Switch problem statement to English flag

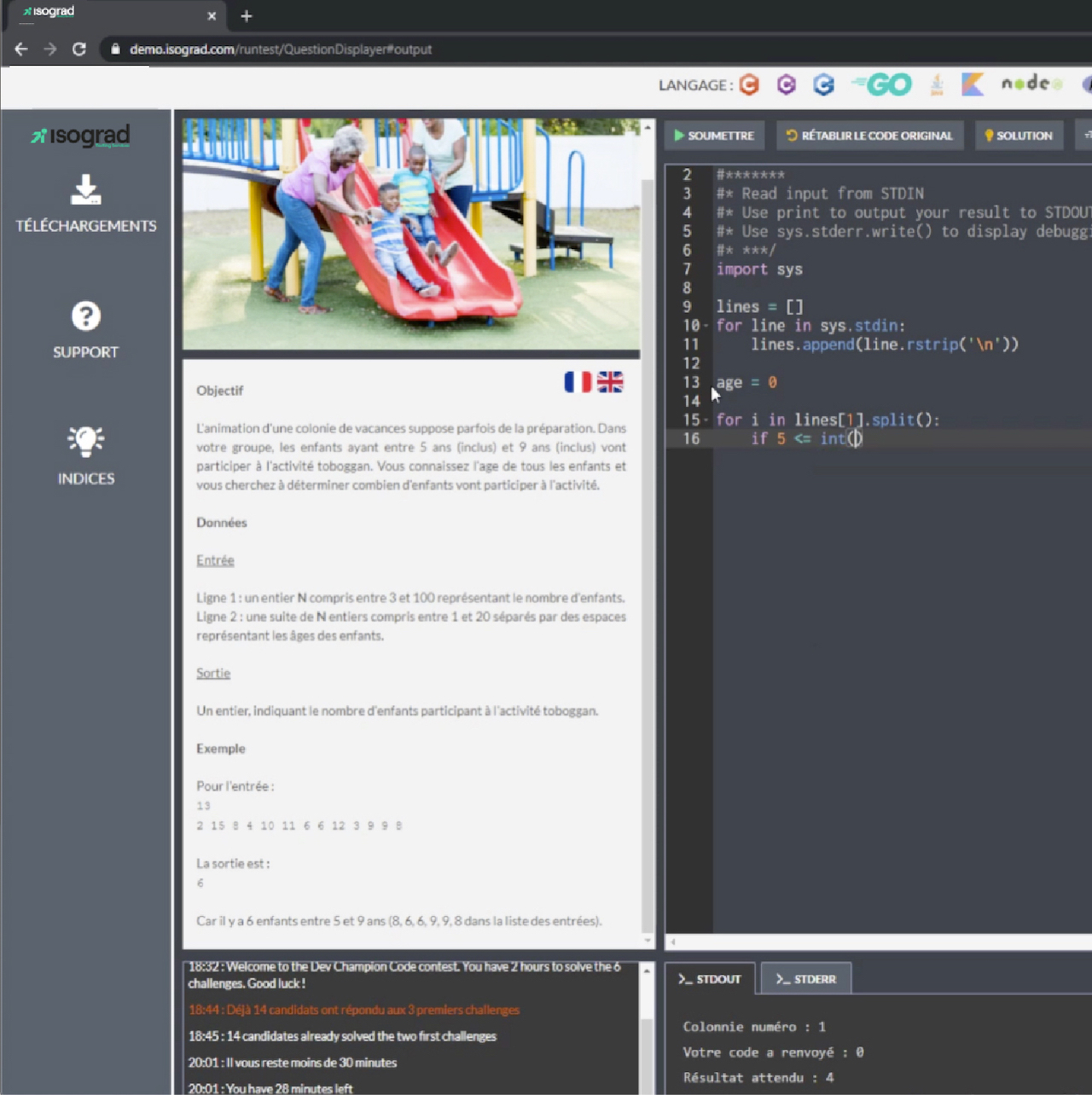[x=610, y=382]
